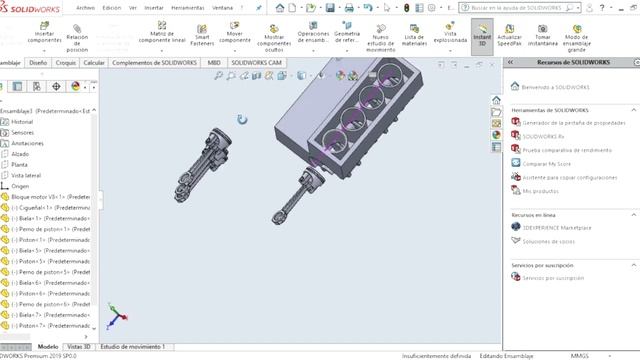Select Matriz de componente lineal

162,33
